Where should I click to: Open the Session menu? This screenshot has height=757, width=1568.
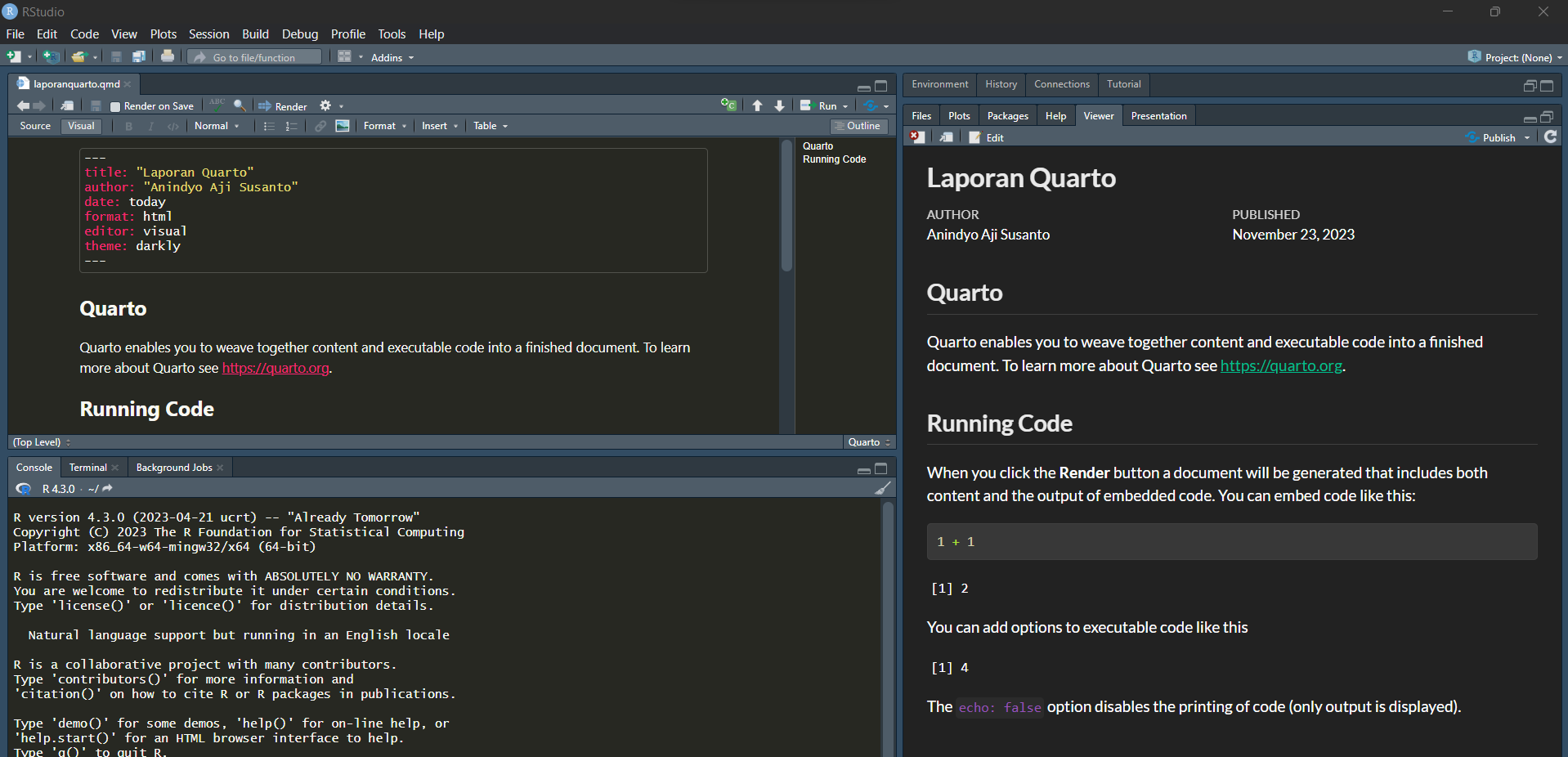coord(208,34)
